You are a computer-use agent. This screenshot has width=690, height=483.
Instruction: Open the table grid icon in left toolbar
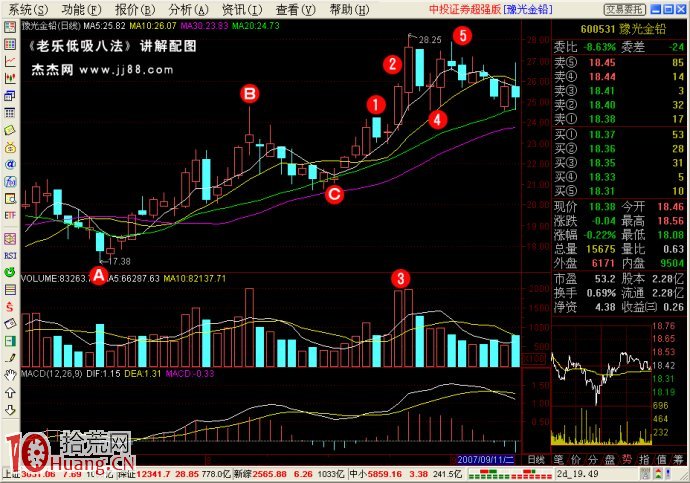10,113
